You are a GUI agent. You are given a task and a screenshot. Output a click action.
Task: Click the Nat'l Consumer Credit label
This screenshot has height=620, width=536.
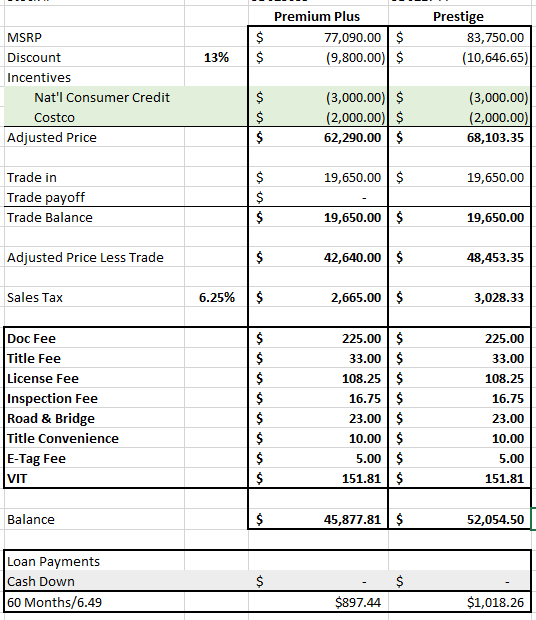pos(102,98)
